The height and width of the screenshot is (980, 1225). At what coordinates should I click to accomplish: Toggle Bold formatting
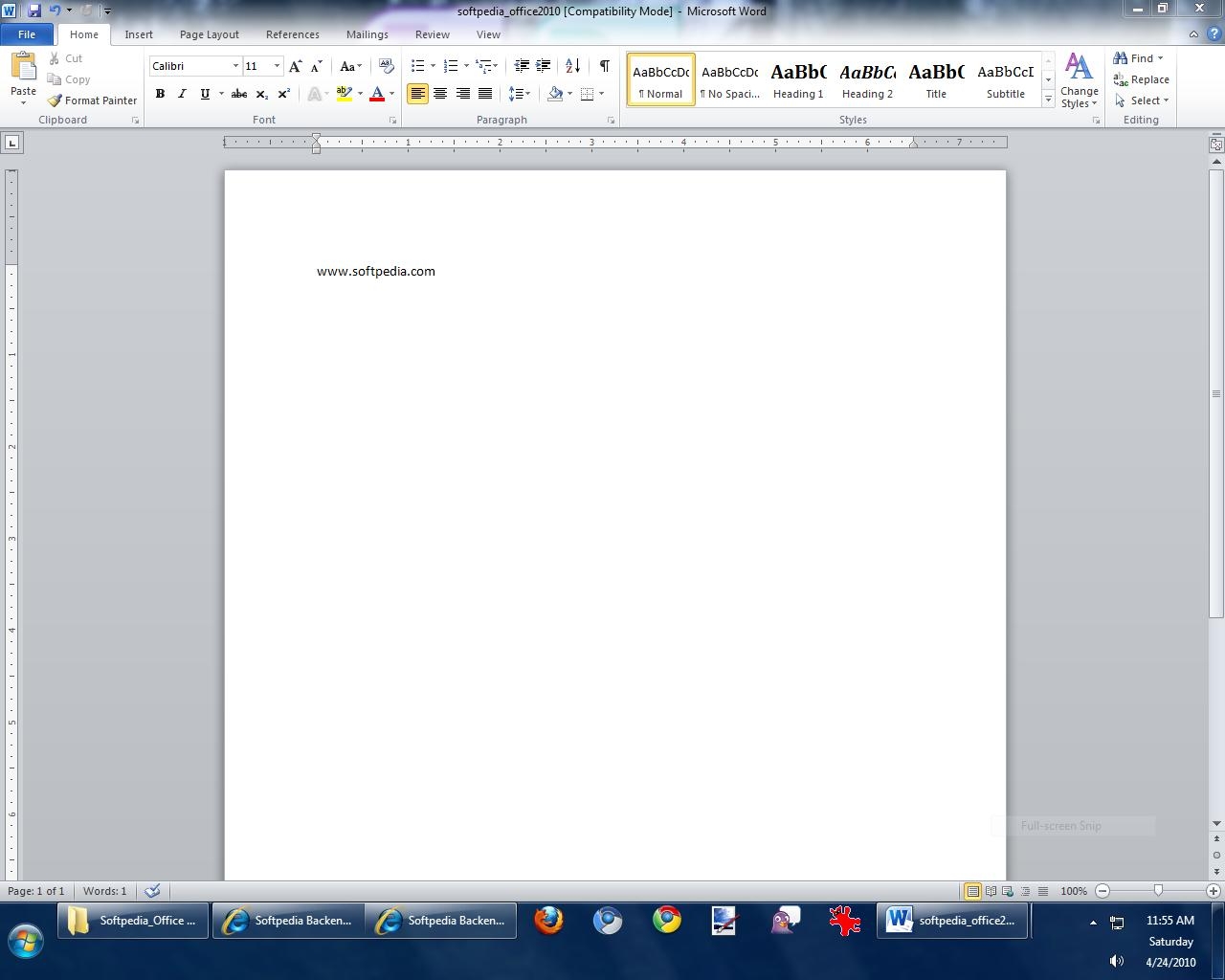click(x=160, y=94)
